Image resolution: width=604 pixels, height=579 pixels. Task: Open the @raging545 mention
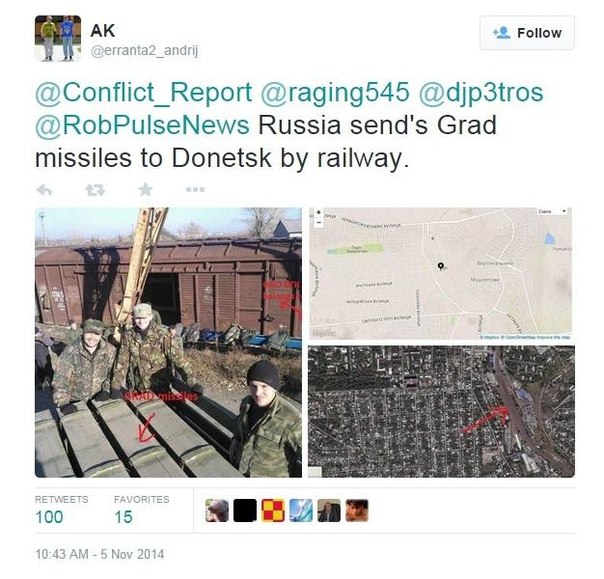[335, 93]
